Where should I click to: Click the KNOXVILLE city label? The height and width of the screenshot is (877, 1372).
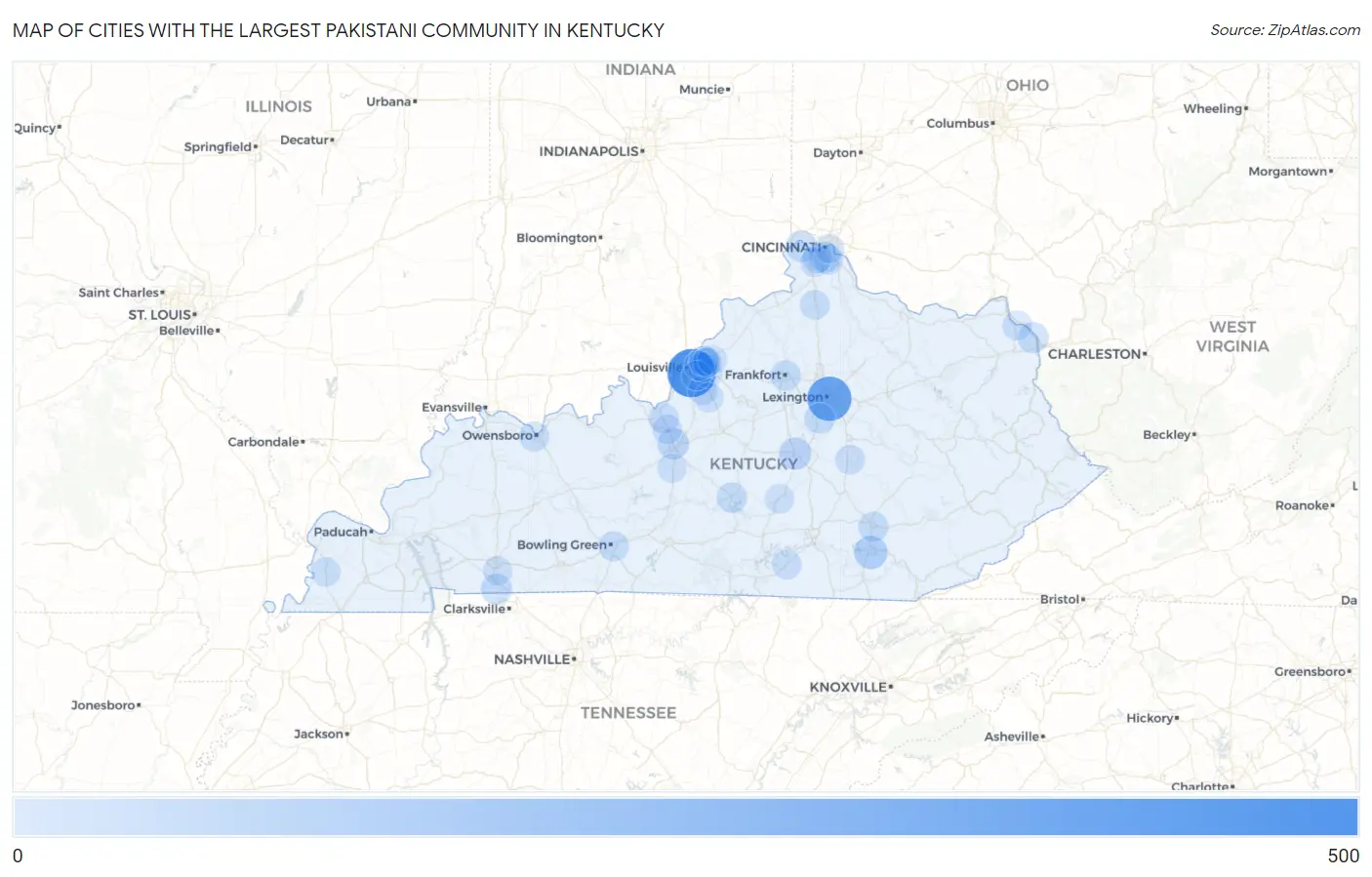[849, 687]
